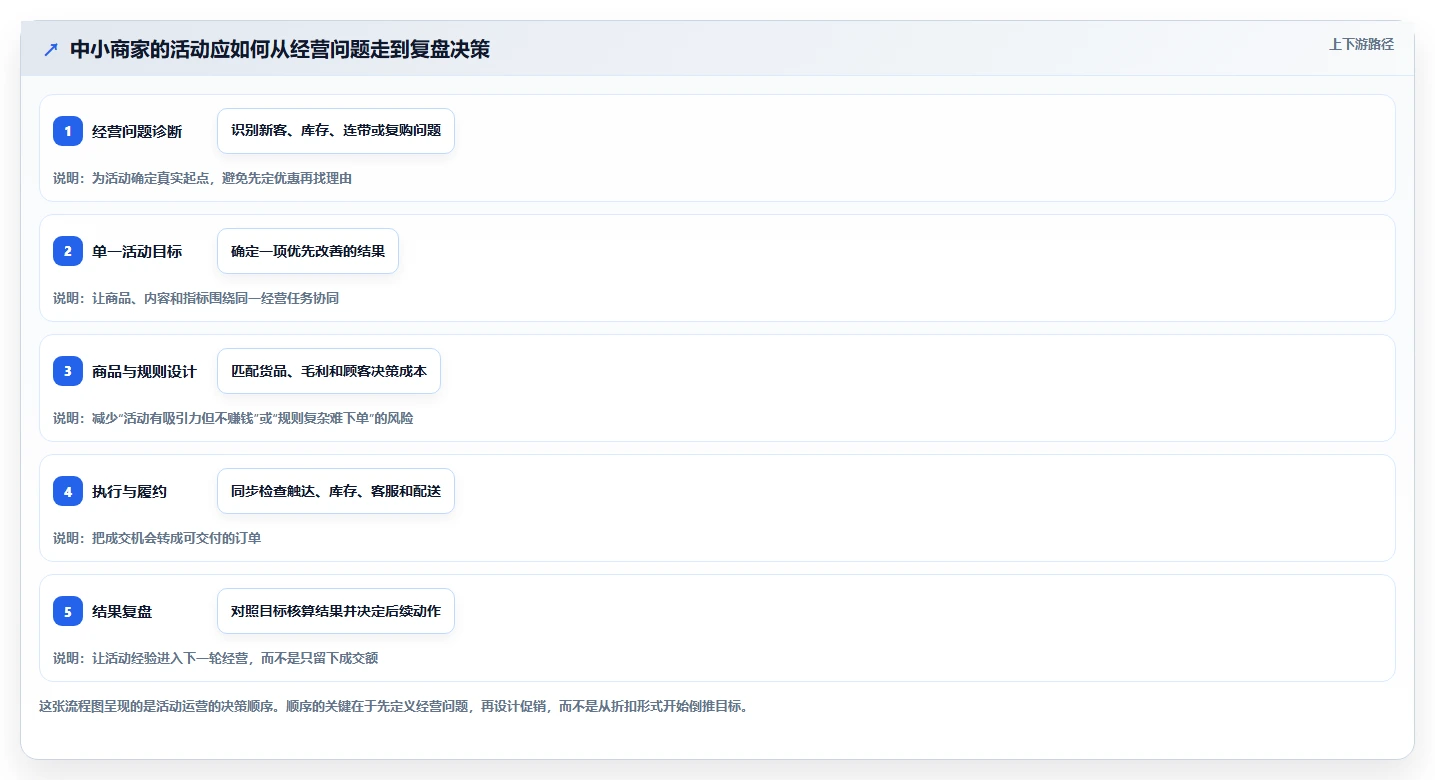
Task: Click the 确定一项优先改善的结果 chip
Action: click(308, 251)
